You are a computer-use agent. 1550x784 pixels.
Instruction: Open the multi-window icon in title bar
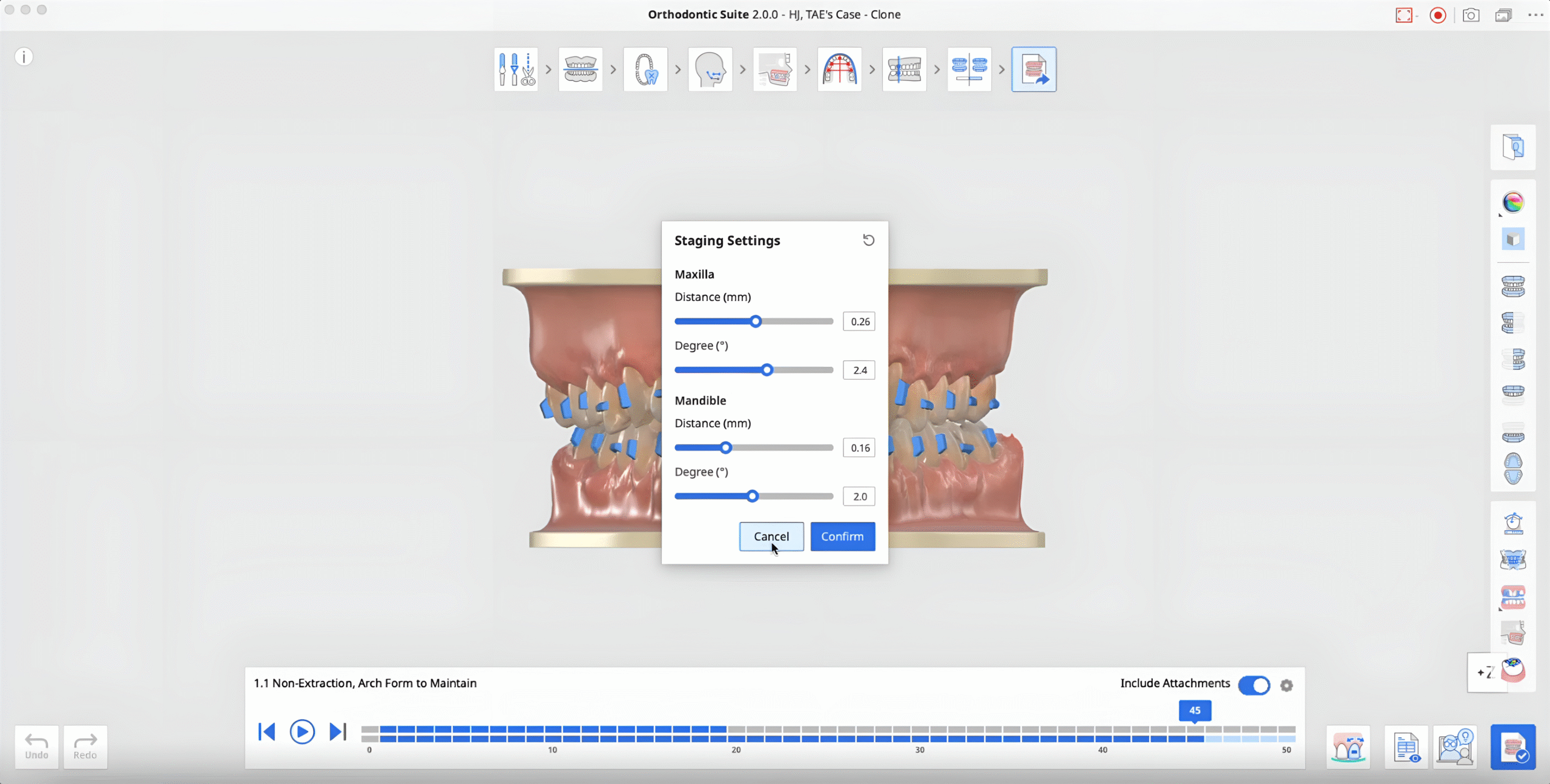coord(1503,15)
